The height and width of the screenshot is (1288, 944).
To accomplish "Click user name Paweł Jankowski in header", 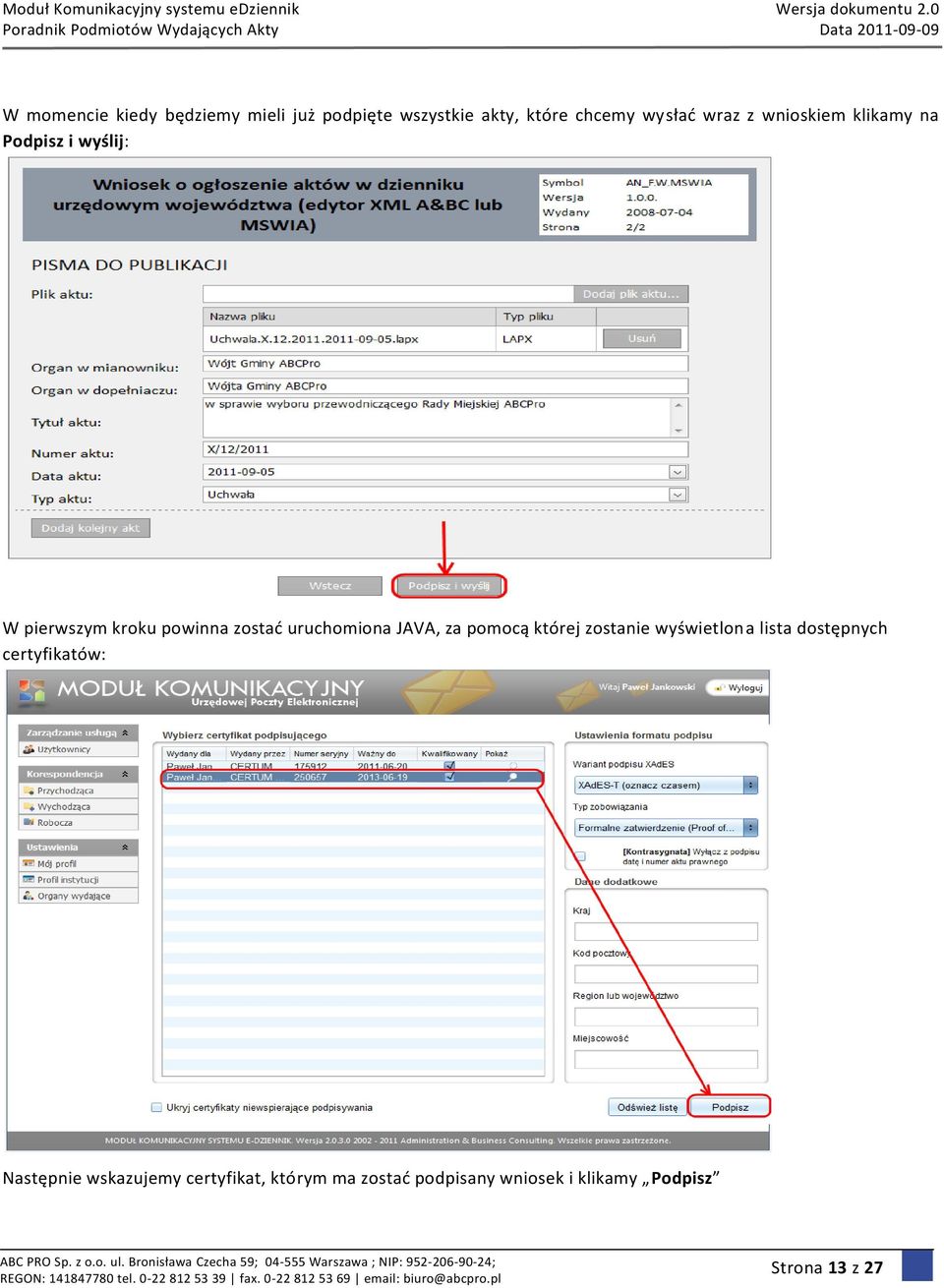I will pyautogui.click(x=658, y=687).
